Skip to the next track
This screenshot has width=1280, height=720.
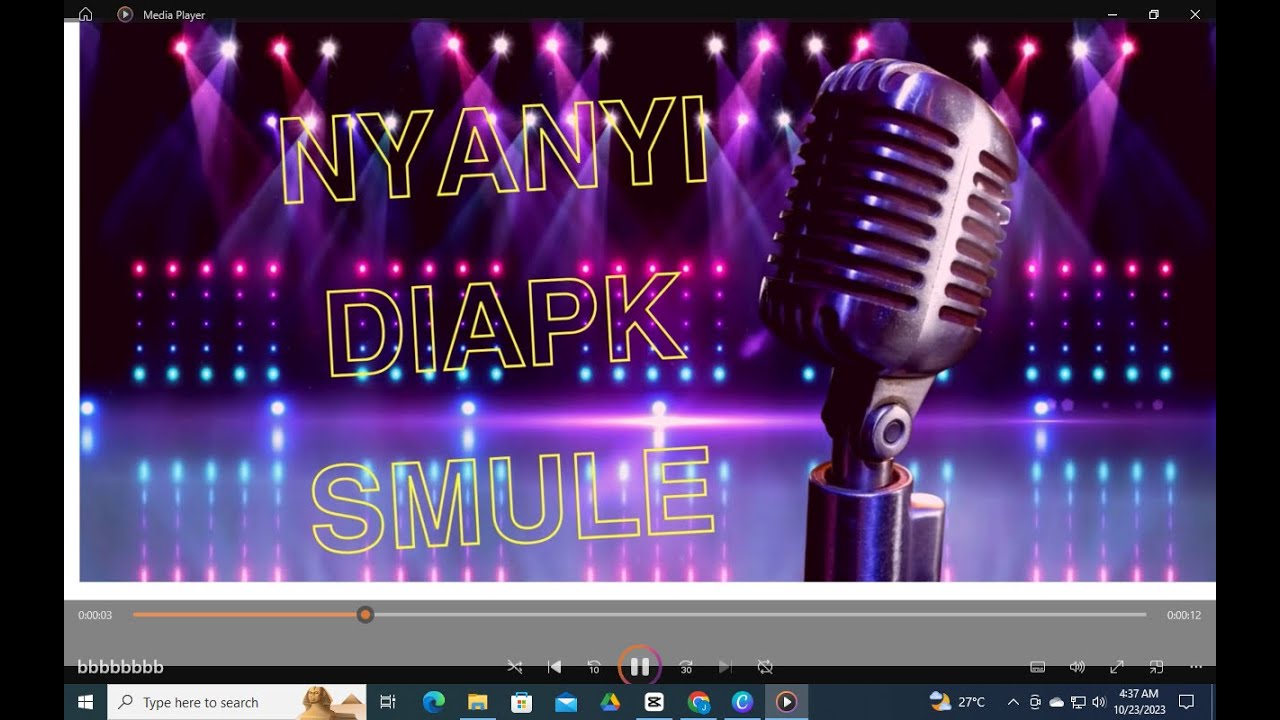pyautogui.click(x=725, y=666)
